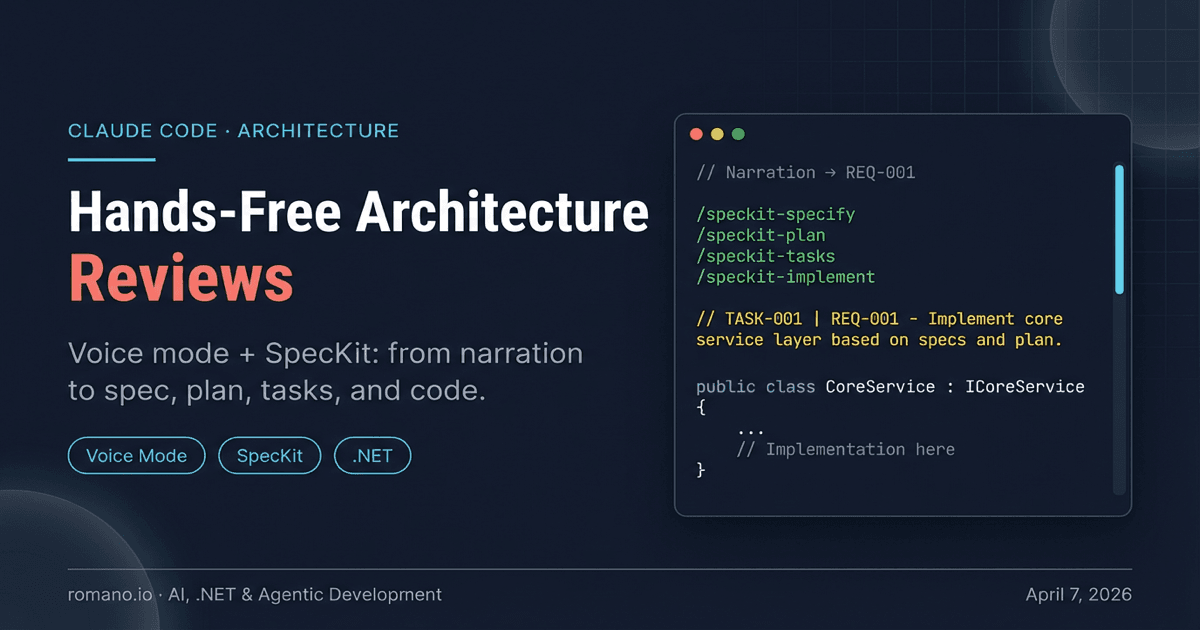Click the red traffic light dot
Screen dimensions: 1200x630
(x=696, y=133)
